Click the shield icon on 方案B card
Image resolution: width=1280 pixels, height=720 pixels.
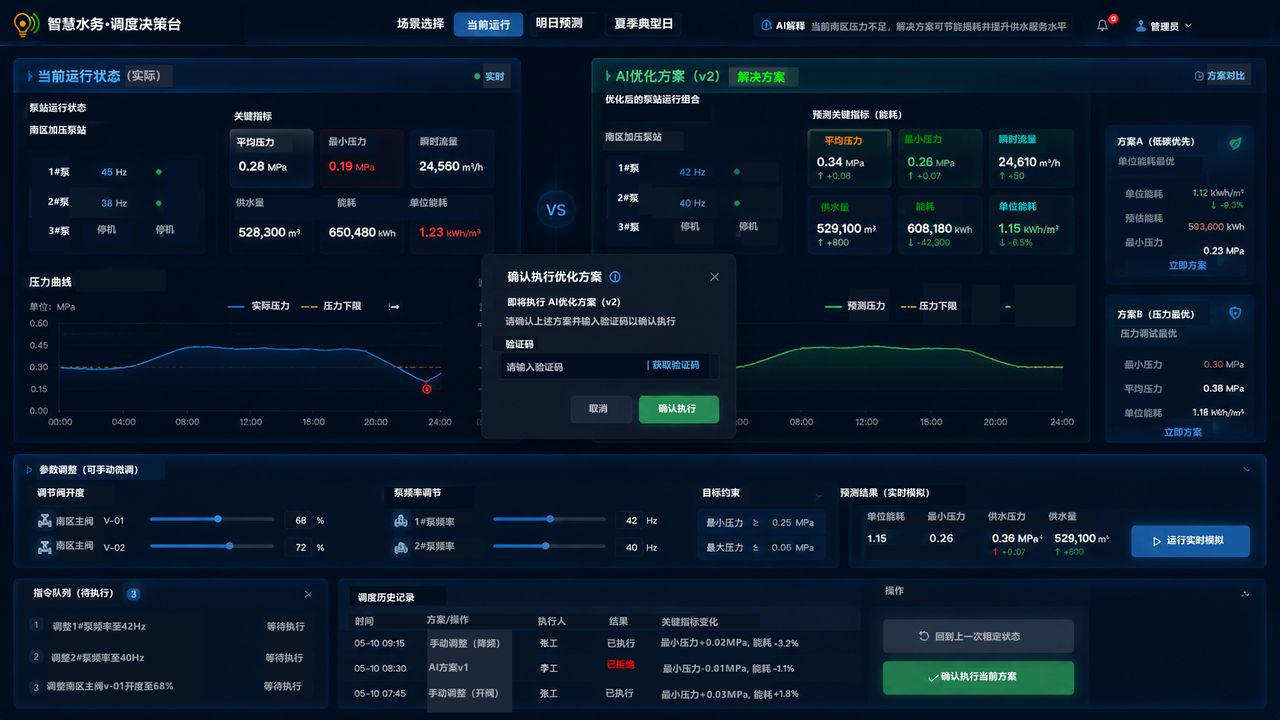[1235, 313]
